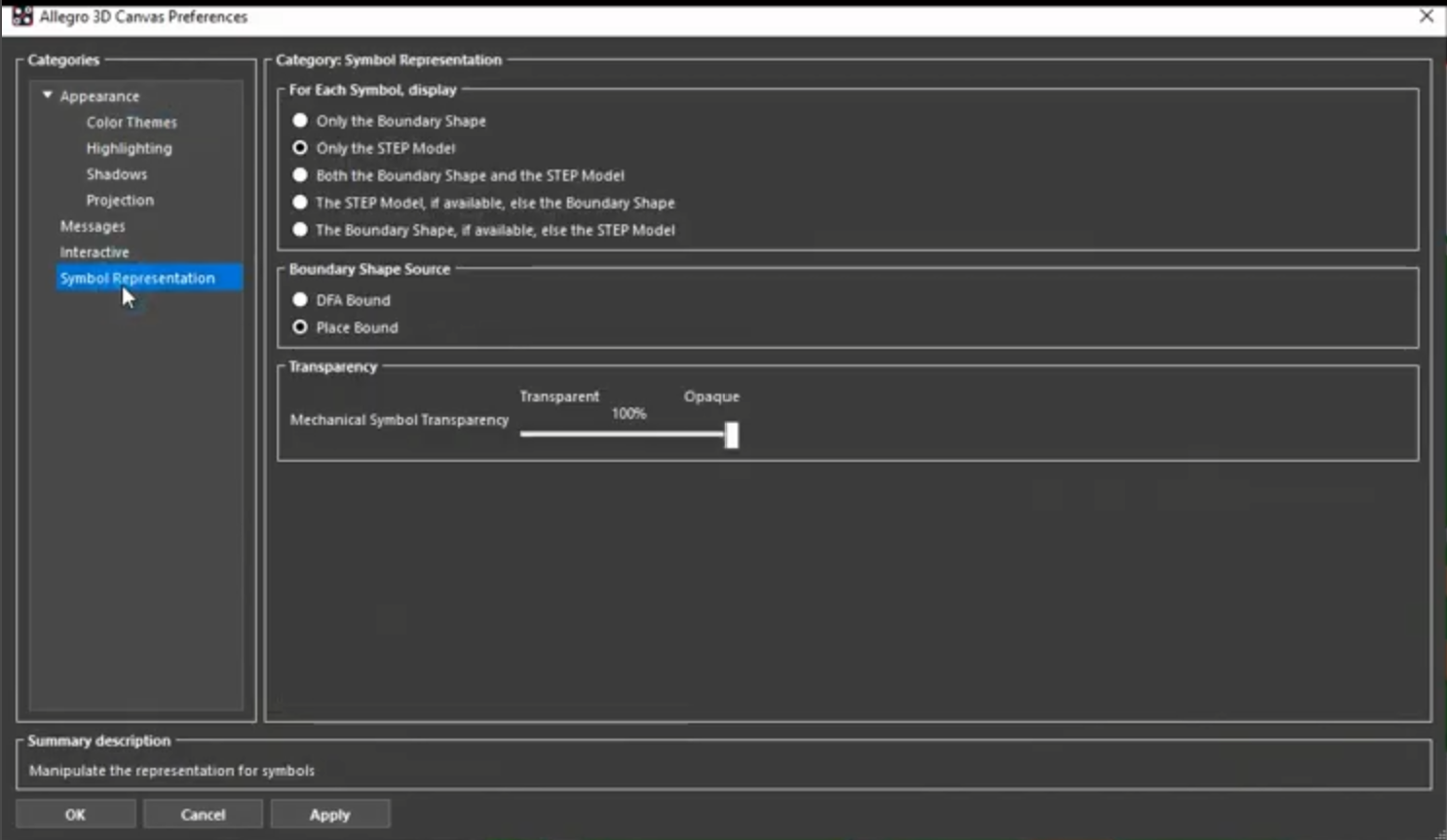Select the Messages category
1447x840 pixels.
point(92,225)
